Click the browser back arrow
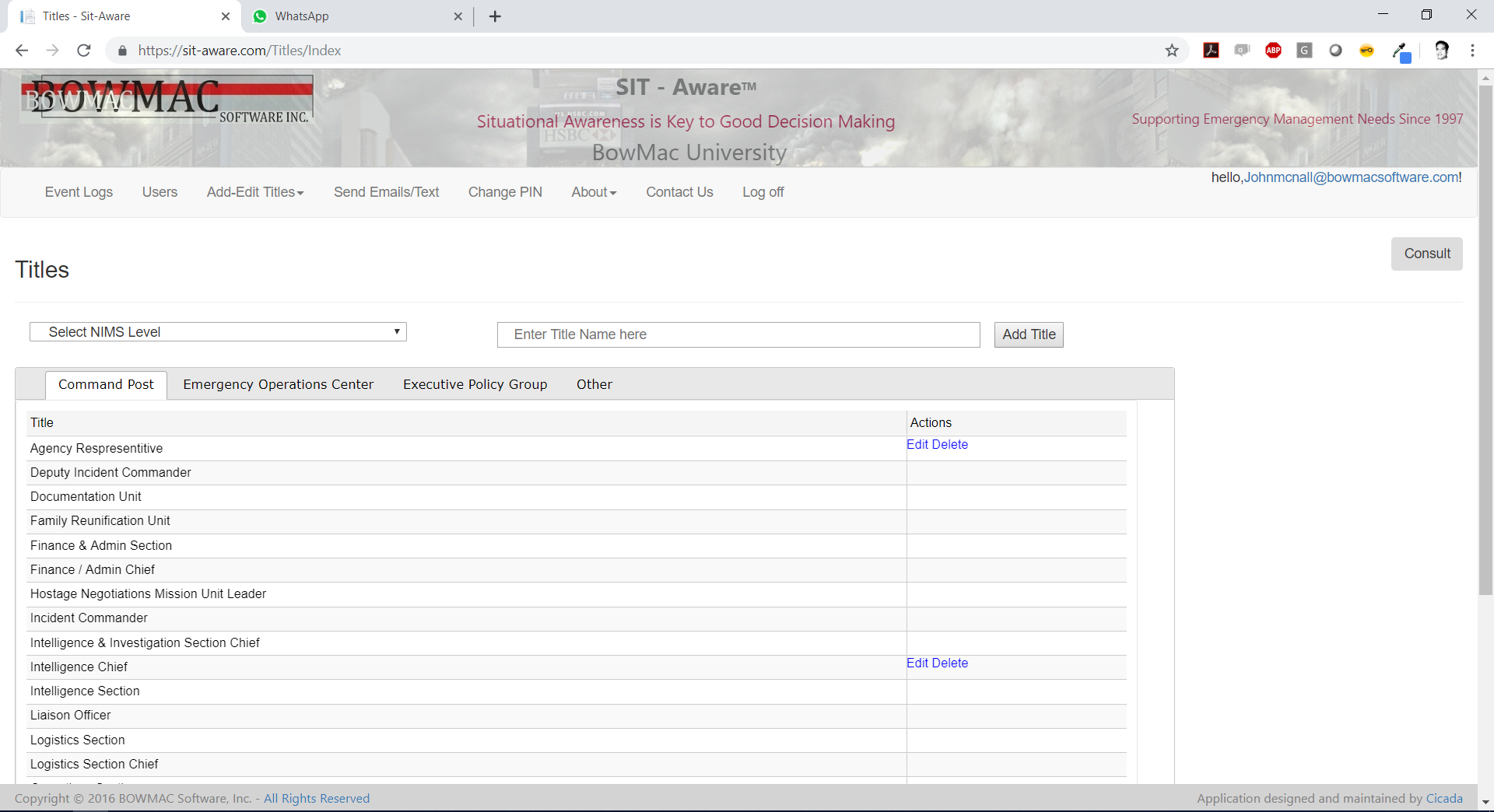1494x812 pixels. pos(22,51)
